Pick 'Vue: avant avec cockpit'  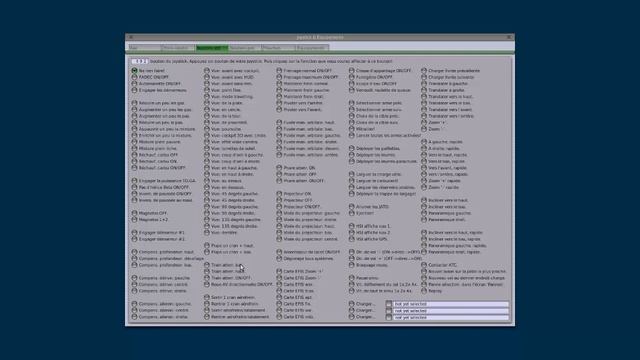click(207, 71)
